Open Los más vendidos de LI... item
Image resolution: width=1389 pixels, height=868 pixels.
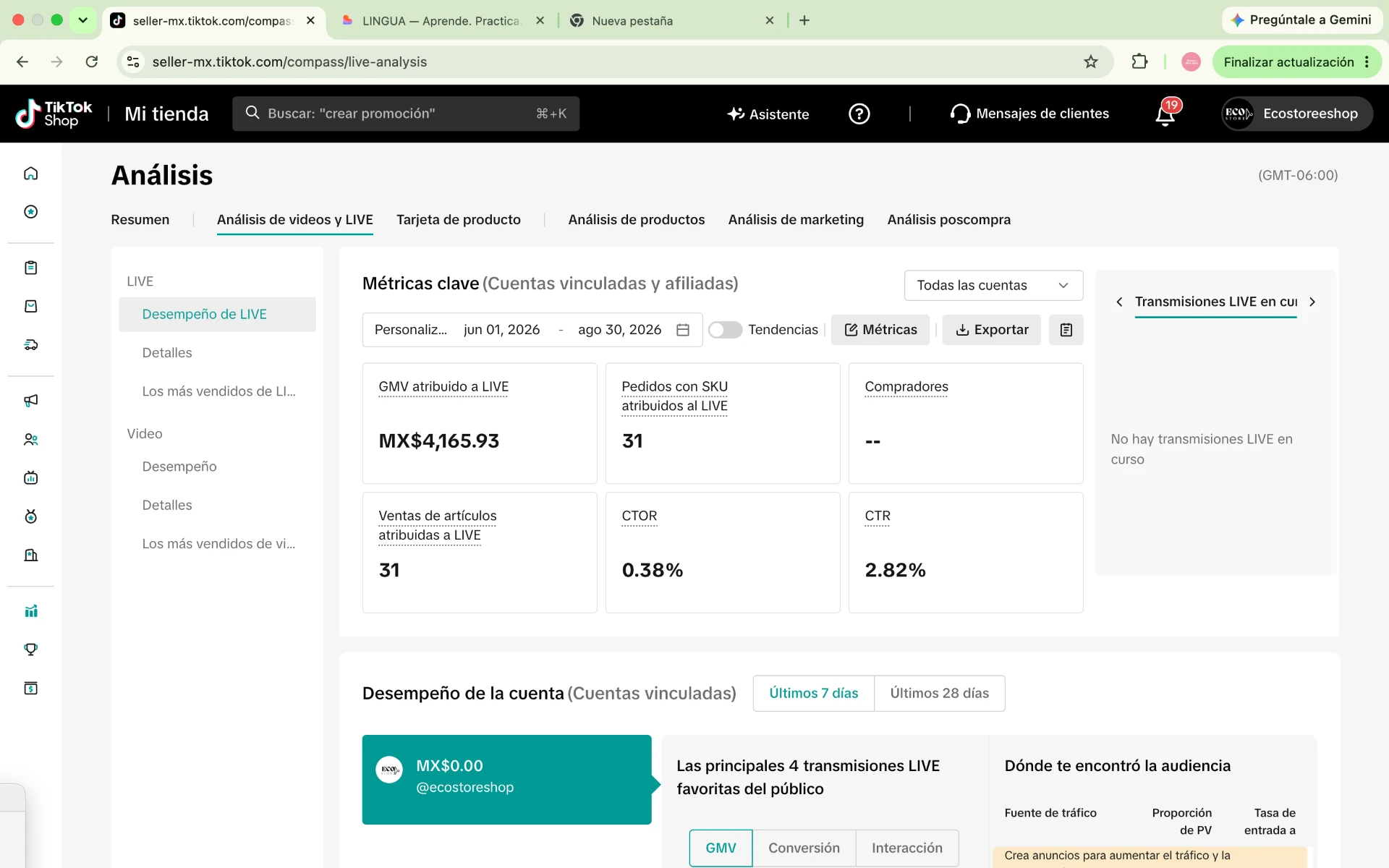tap(218, 391)
